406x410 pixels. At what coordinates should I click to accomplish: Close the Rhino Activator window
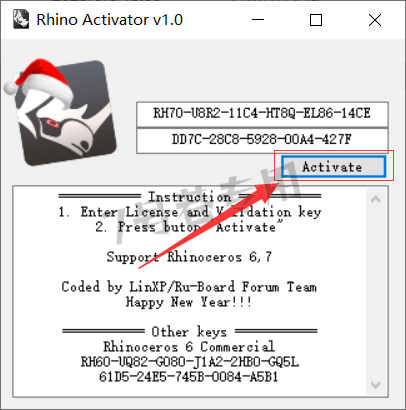click(375, 20)
